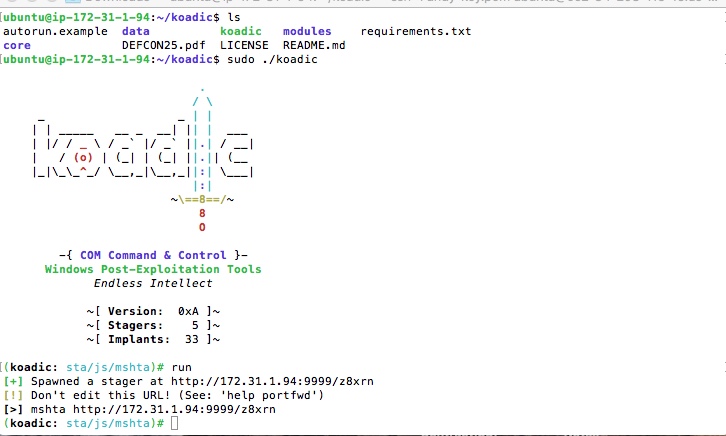The height and width of the screenshot is (436, 726).
Task: Click the 'DEFCON25.pdf' file name
Action: pos(163,45)
